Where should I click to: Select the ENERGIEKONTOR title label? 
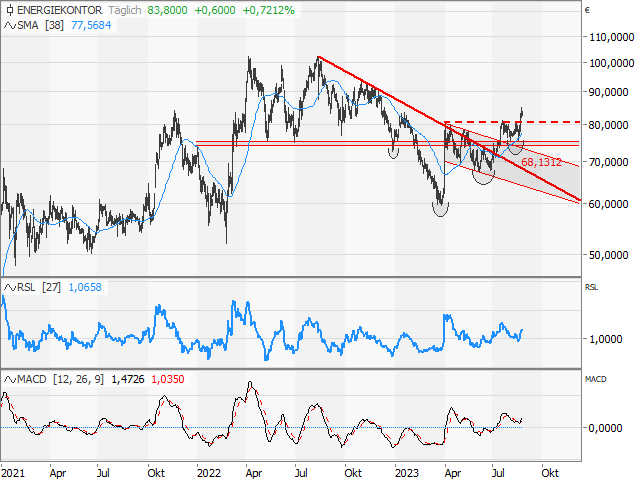pos(59,10)
